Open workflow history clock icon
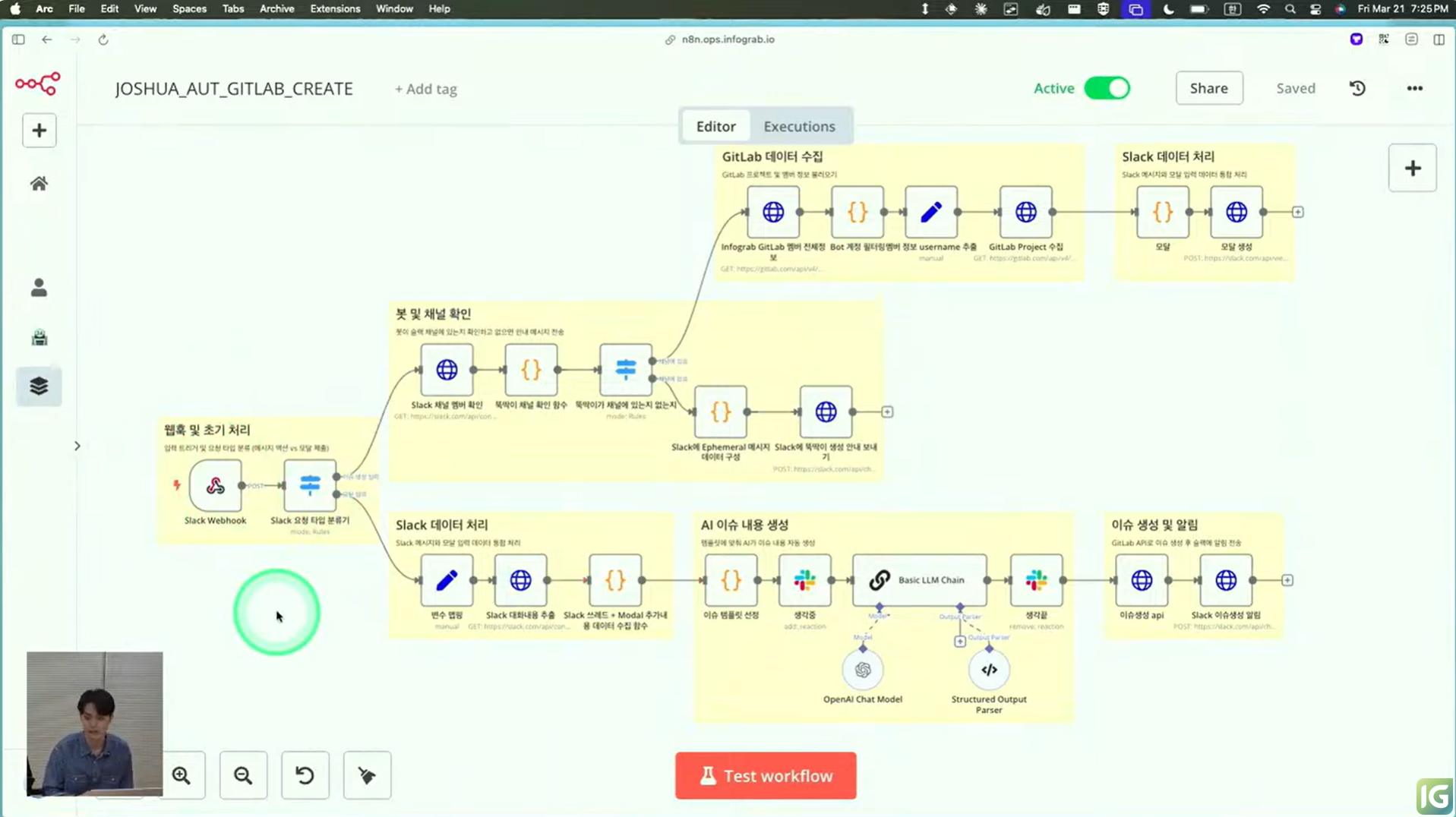The height and width of the screenshot is (817, 1456). pyautogui.click(x=1357, y=88)
